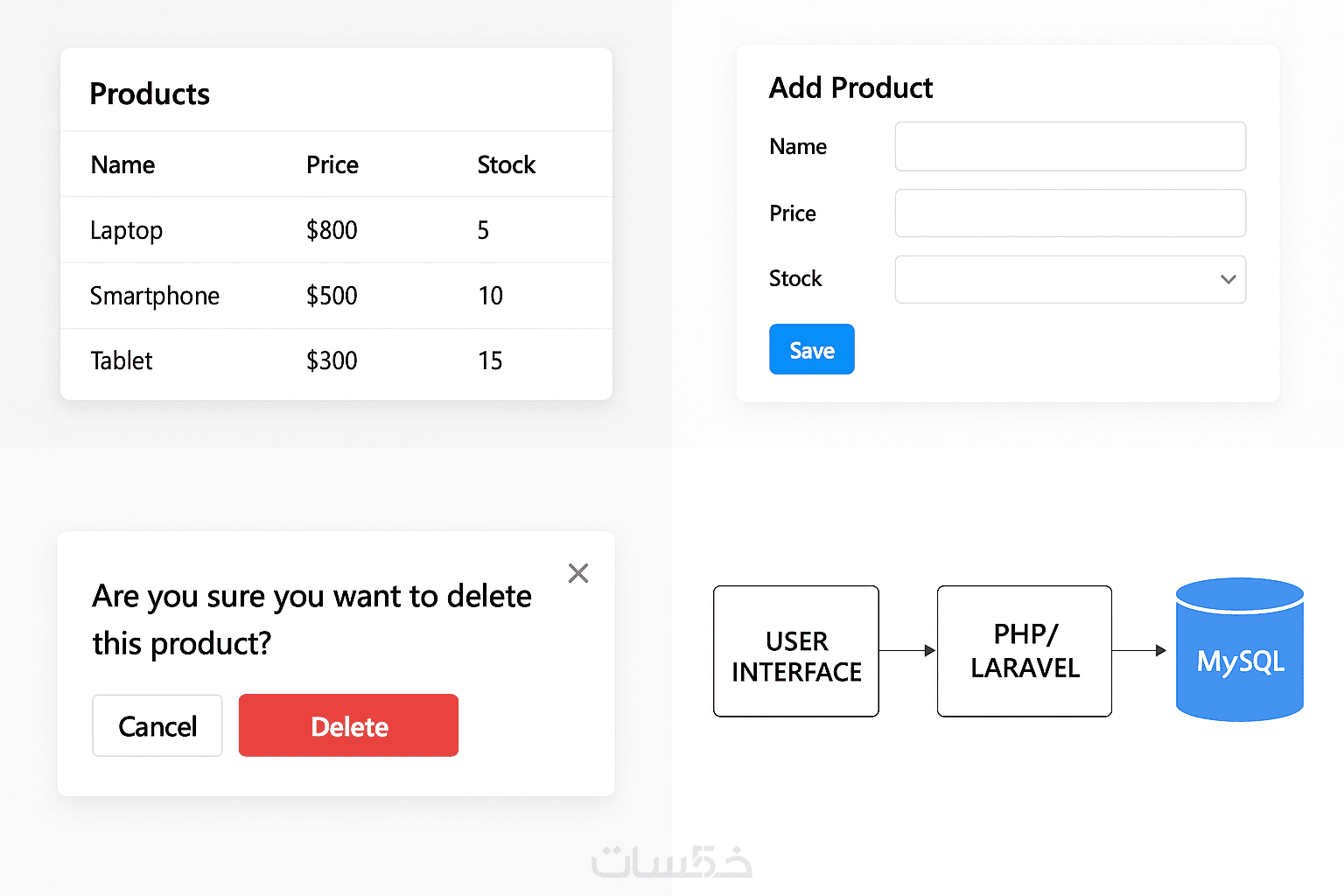The width and height of the screenshot is (1344, 896).
Task: Sort by the Name column header
Action: (x=123, y=164)
